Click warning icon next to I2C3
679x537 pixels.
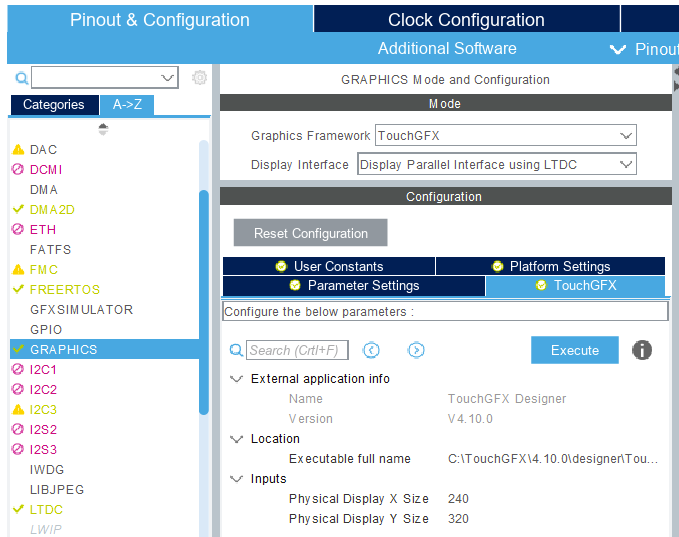[18, 409]
